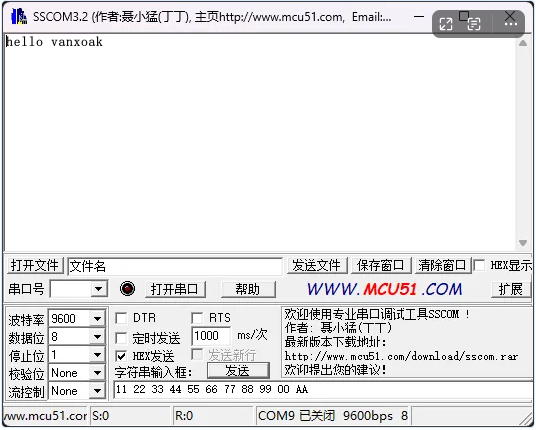Click the scan text overlay icon
This screenshot has height=430, width=536.
474,24
